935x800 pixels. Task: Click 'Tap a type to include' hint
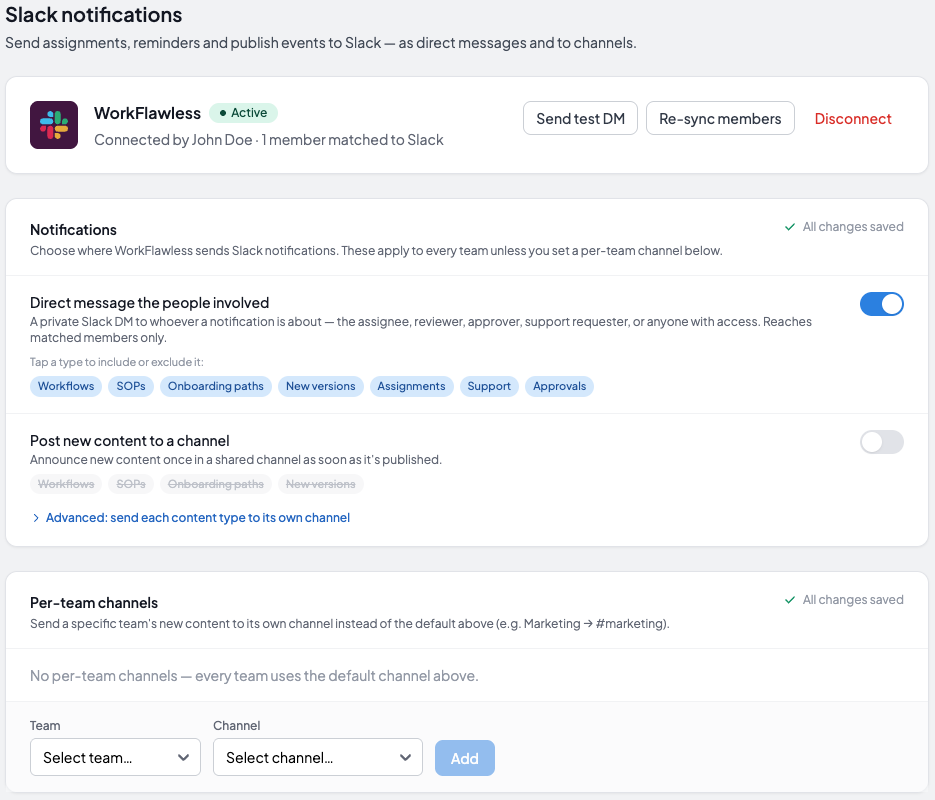(x=117, y=362)
